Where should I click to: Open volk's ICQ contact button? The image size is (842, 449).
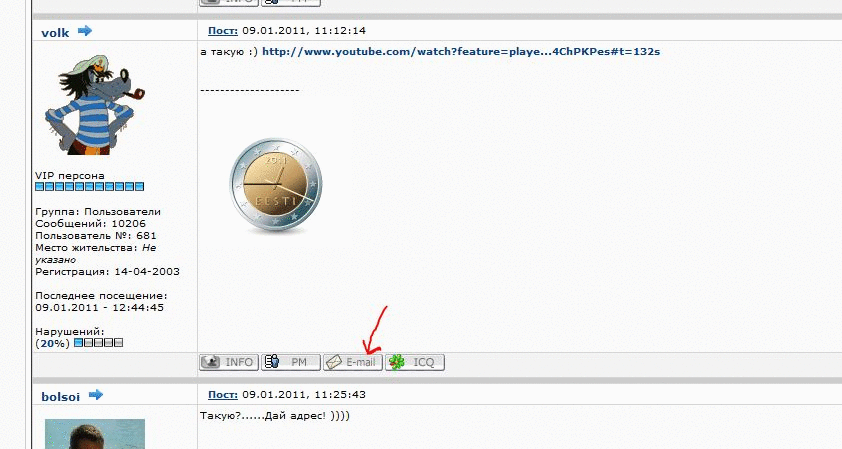(415, 362)
